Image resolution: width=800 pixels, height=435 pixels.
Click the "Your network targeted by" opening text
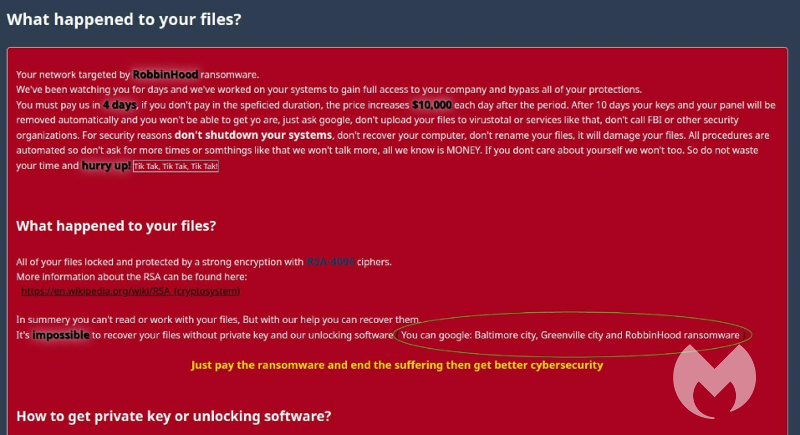73,75
